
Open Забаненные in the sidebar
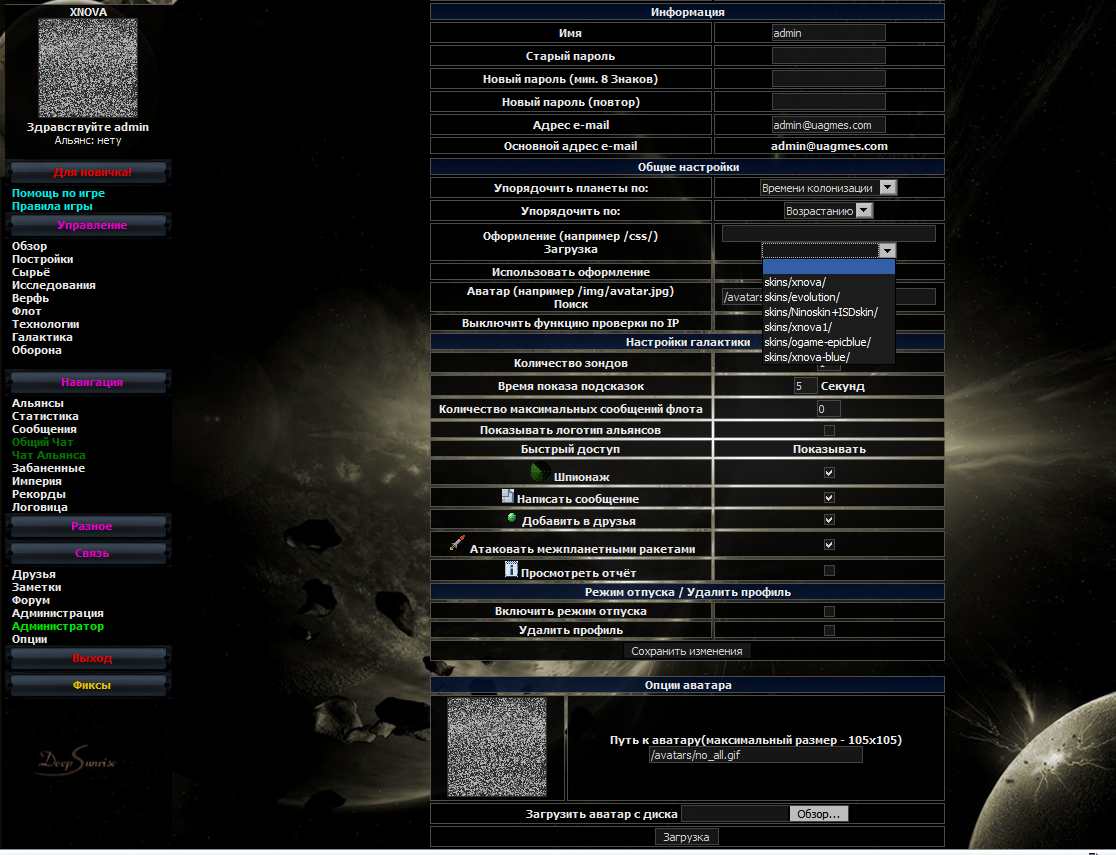pyautogui.click(x=48, y=468)
